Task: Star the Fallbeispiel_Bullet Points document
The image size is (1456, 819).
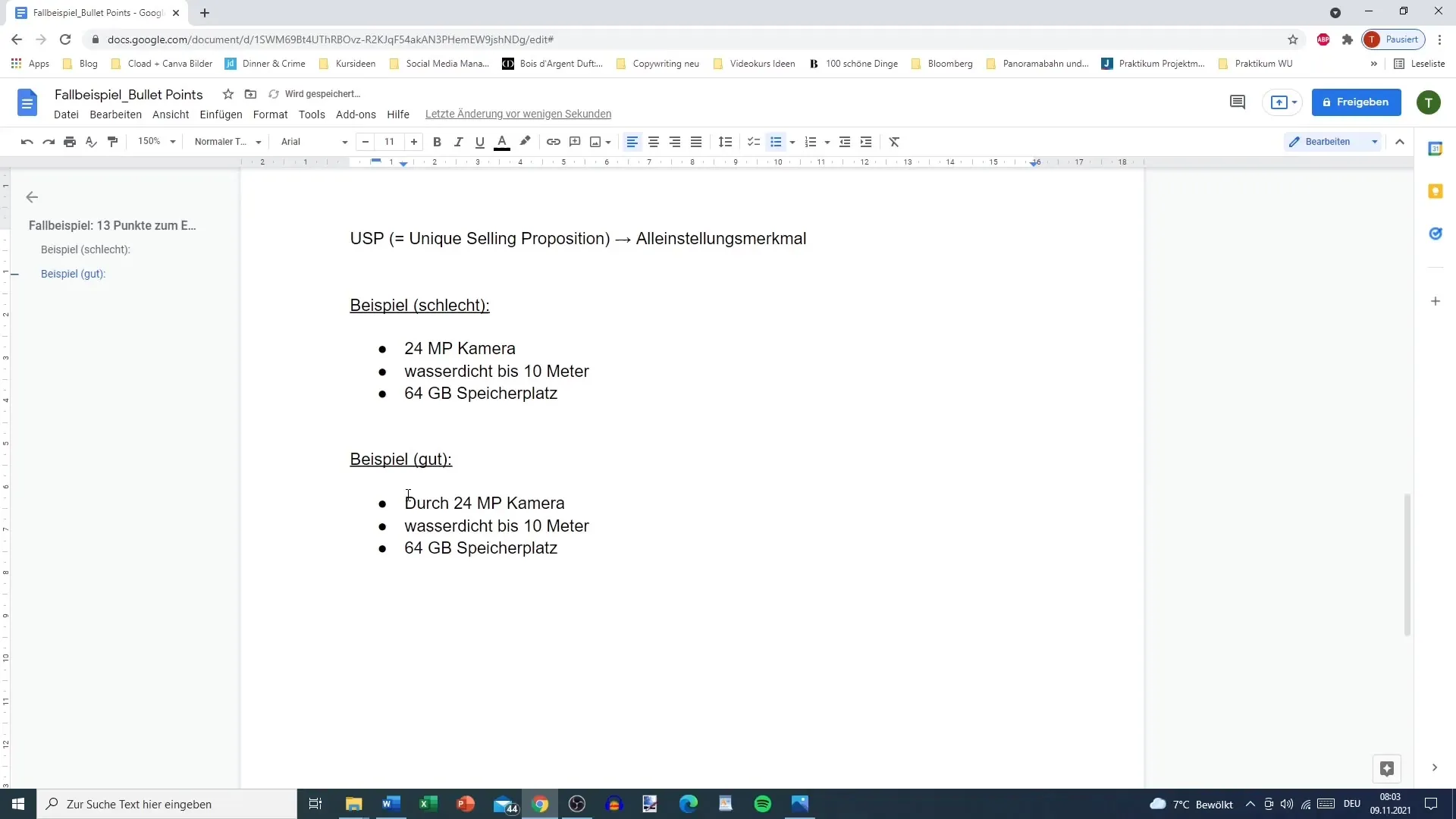Action: 228,94
